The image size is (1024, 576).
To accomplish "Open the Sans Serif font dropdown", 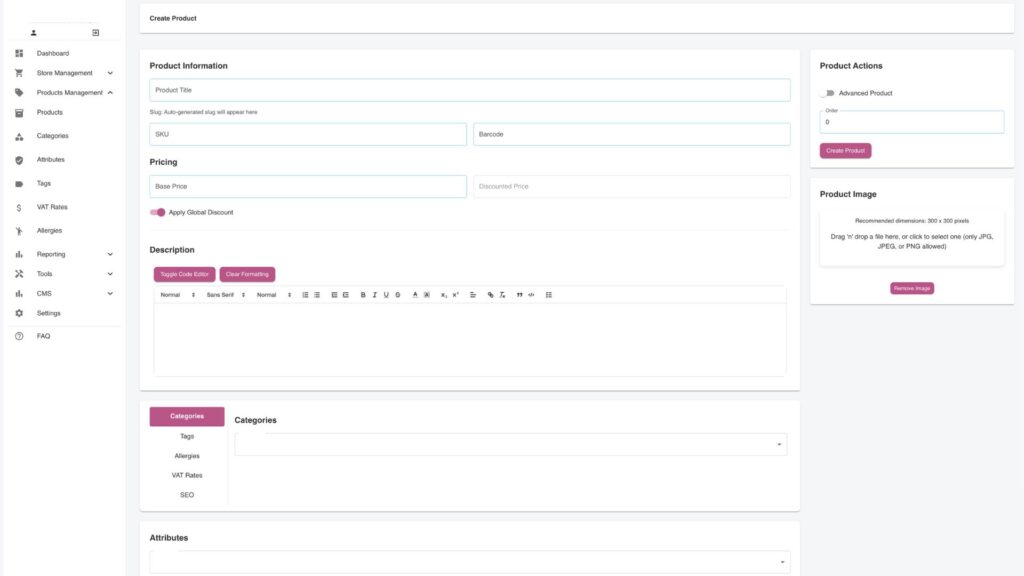I will (220, 294).
